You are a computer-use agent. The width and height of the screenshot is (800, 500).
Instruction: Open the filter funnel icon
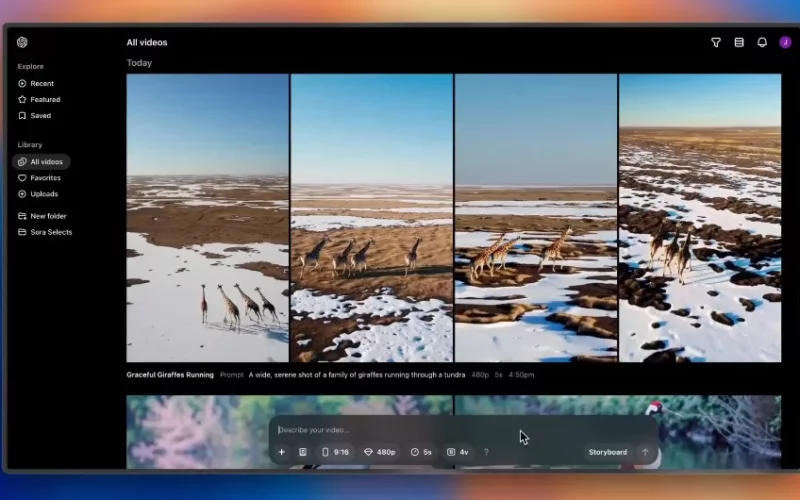point(716,42)
